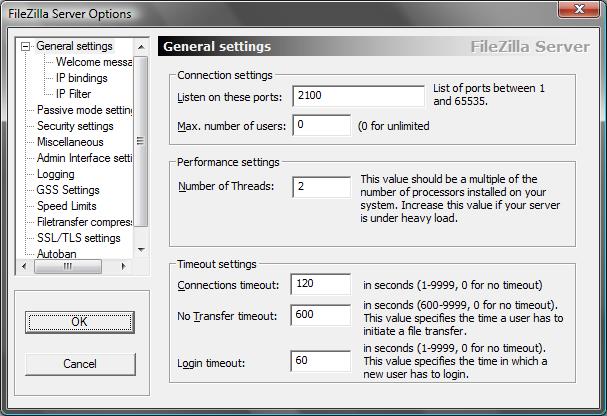
Task: Select Passive mode settings tree item
Action: click(84, 110)
